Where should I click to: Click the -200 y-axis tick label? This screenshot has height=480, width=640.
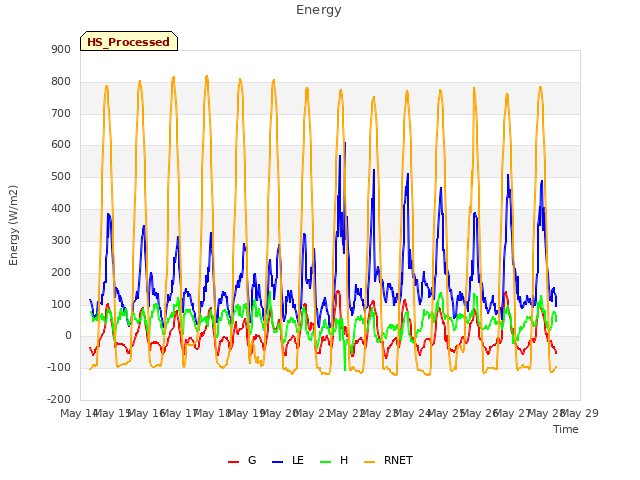click(x=59, y=399)
